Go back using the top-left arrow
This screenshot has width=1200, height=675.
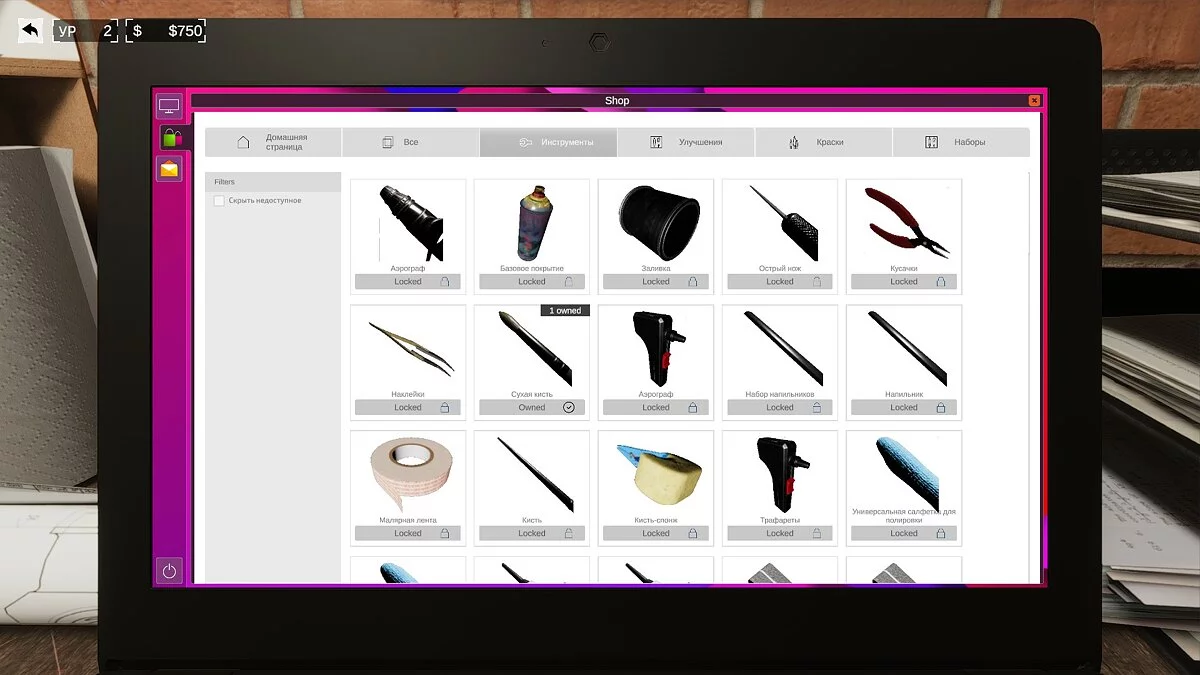click(x=30, y=31)
